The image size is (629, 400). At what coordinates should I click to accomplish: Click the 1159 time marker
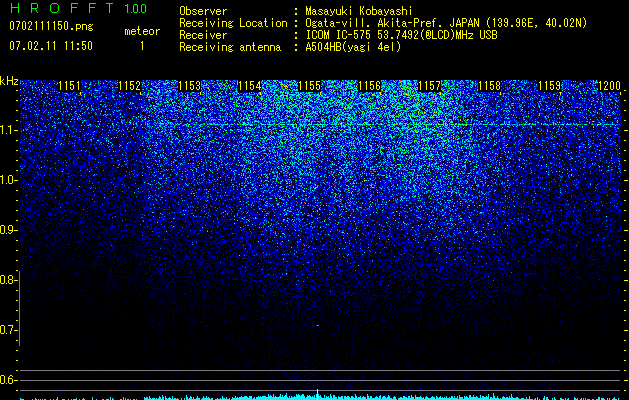[549, 86]
